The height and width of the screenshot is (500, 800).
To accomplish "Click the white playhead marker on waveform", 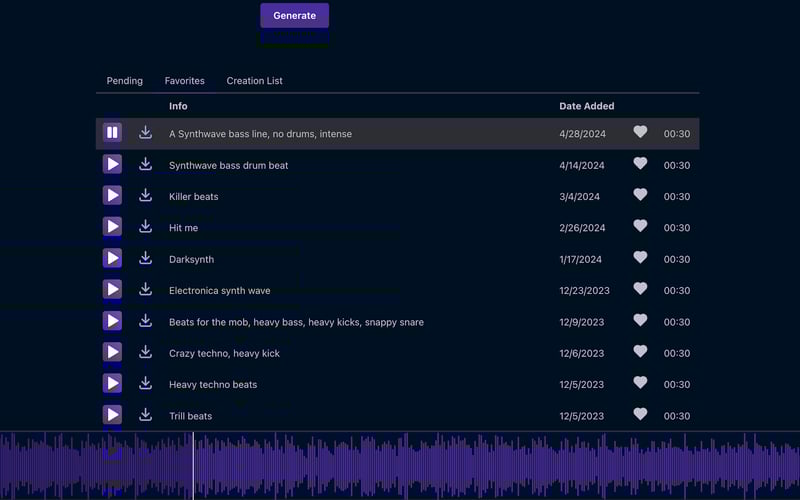I will (193, 466).
